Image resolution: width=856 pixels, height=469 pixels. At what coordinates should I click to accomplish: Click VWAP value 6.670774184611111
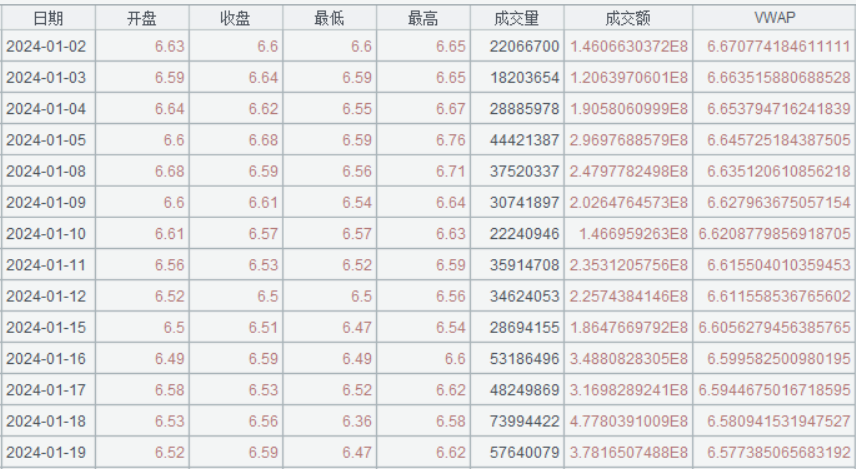(x=779, y=46)
